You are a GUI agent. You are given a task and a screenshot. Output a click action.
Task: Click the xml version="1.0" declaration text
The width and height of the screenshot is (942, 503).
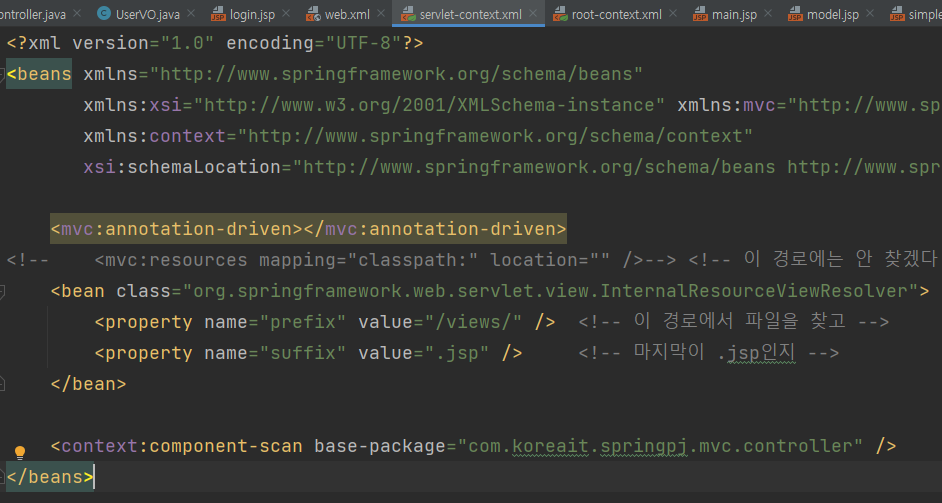point(111,43)
